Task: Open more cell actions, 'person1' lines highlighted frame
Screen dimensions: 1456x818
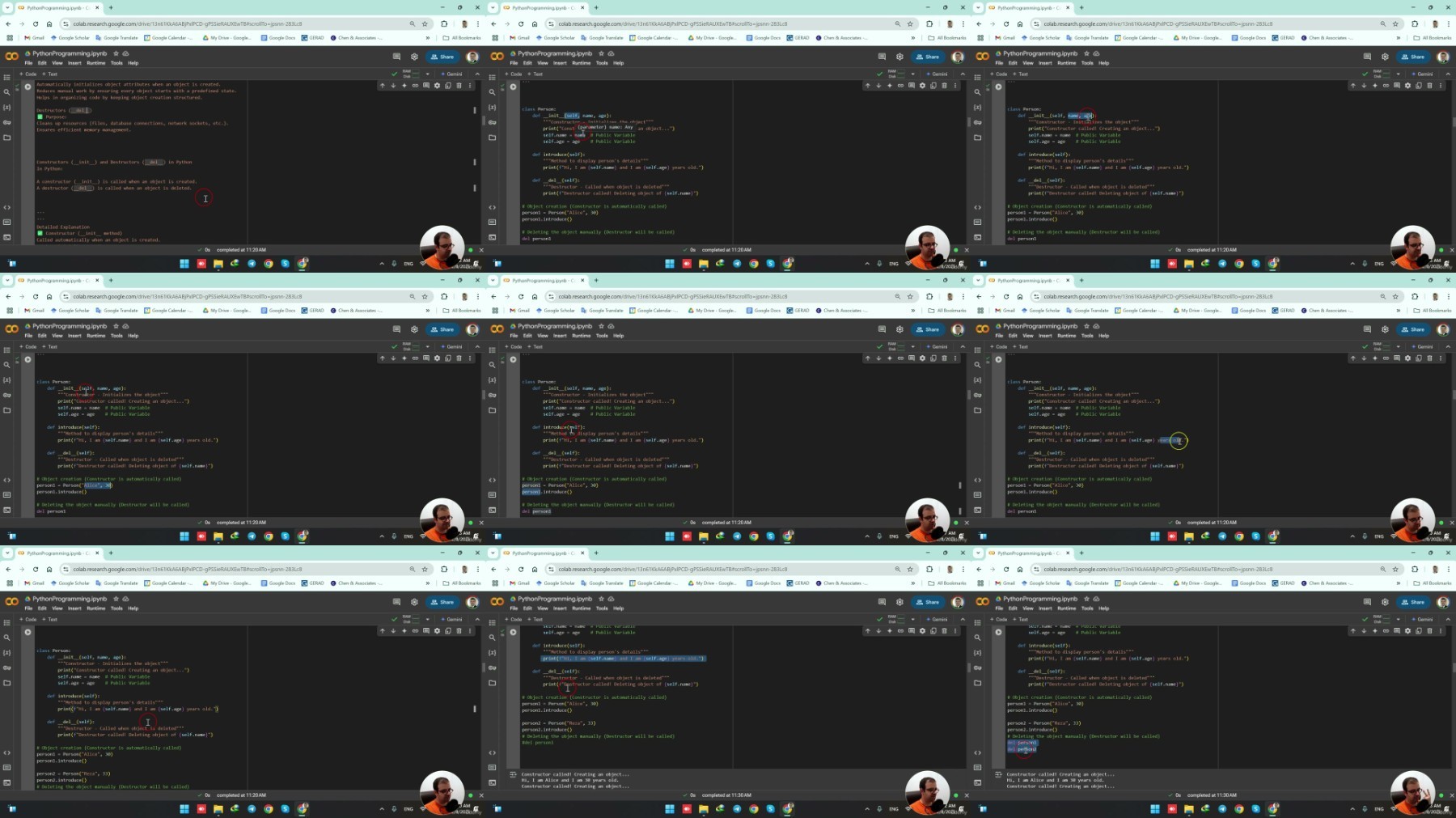Action: coord(954,358)
